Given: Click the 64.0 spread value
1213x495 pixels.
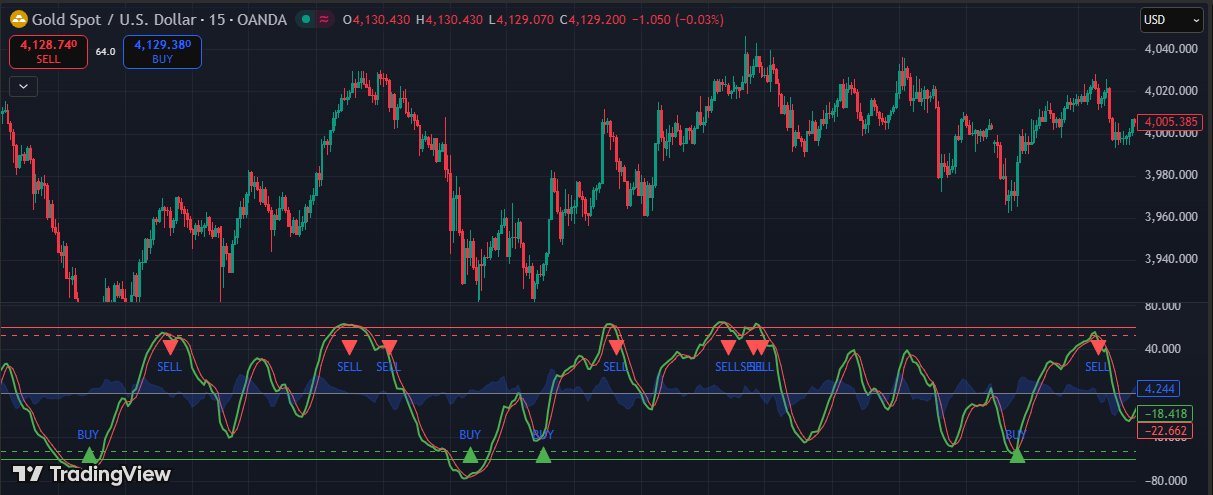Looking at the screenshot, I should point(105,52).
